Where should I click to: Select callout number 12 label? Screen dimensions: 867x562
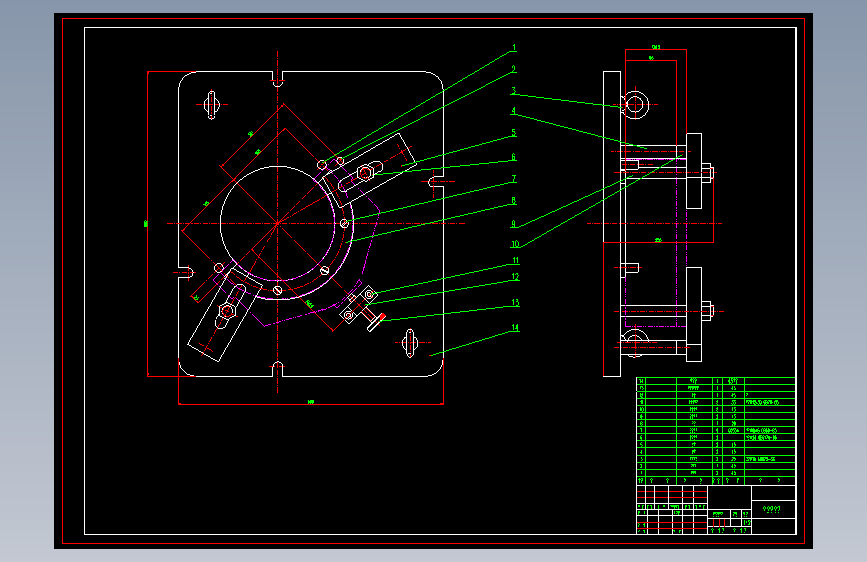[515, 277]
